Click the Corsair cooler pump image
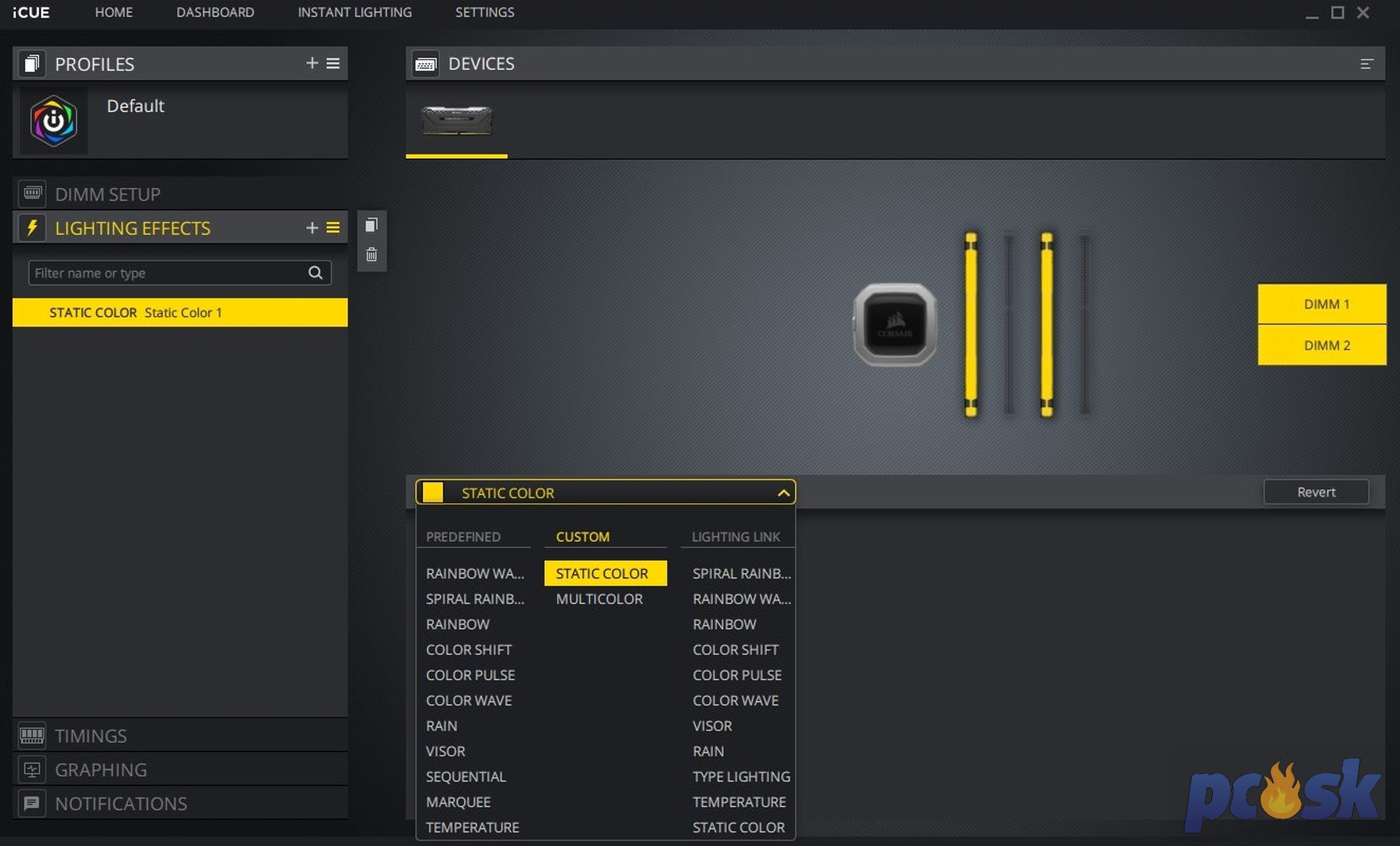Image resolution: width=1400 pixels, height=846 pixels. [x=895, y=324]
